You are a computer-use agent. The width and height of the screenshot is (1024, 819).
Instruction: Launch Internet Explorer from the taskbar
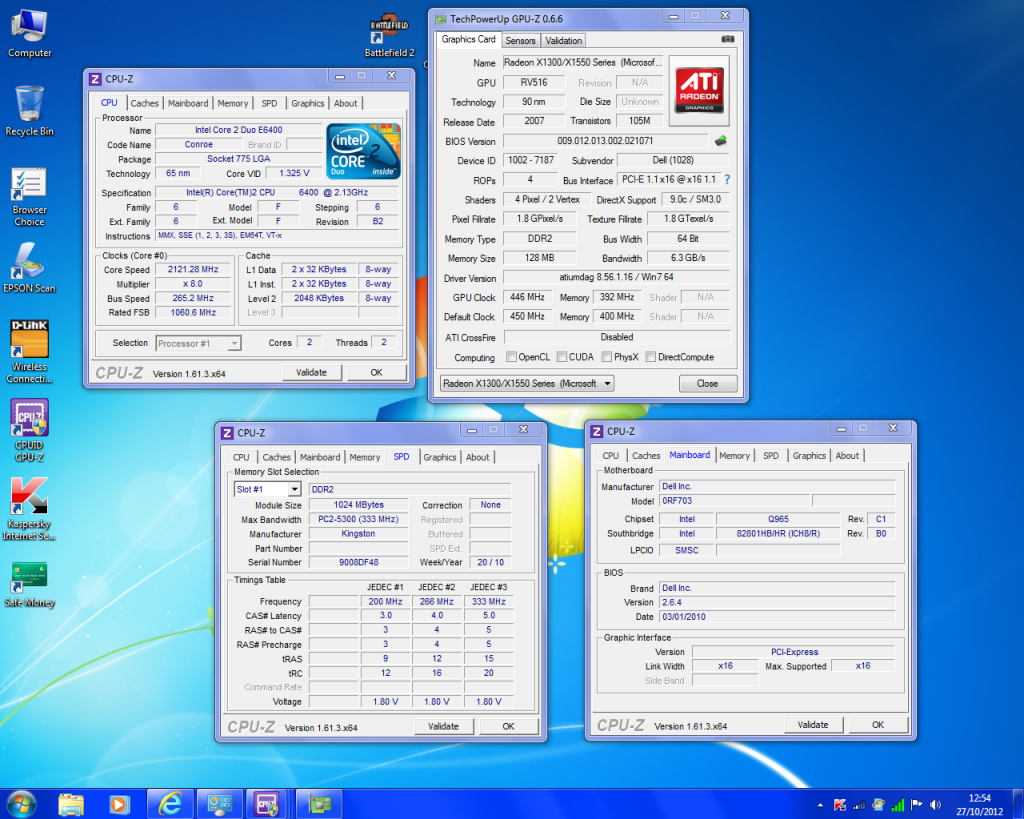[x=169, y=803]
